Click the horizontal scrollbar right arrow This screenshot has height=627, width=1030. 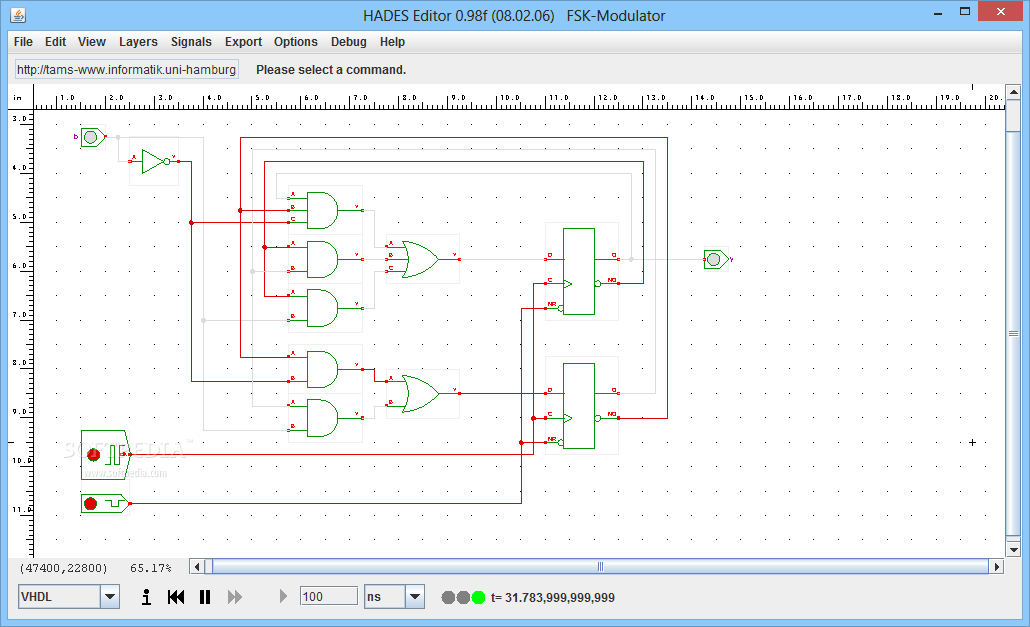997,567
